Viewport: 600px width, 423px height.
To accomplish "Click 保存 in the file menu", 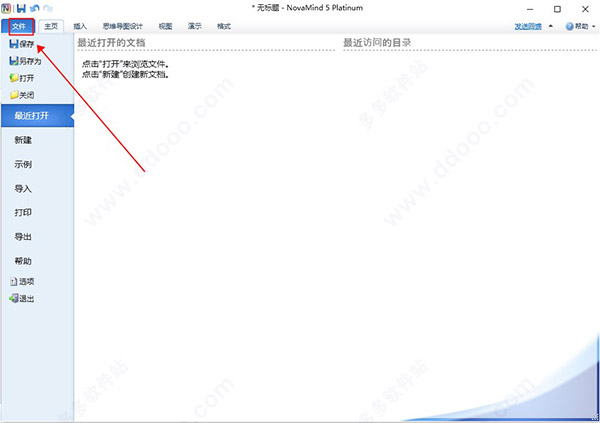I will coord(22,44).
